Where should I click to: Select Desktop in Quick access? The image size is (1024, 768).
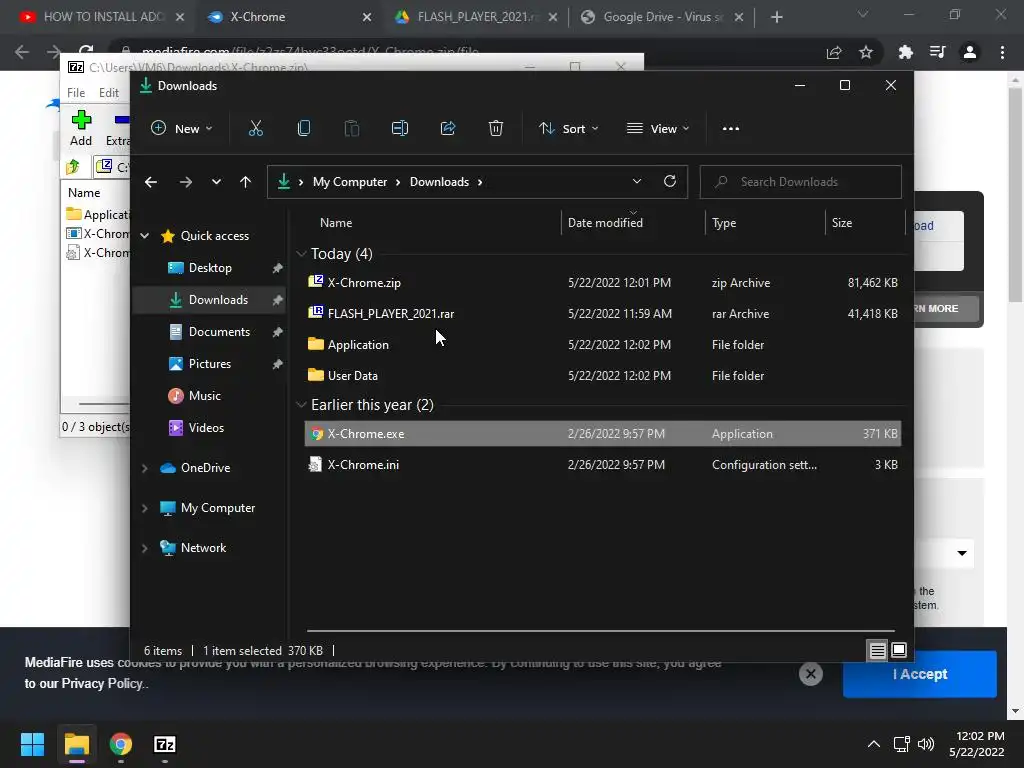(209, 268)
